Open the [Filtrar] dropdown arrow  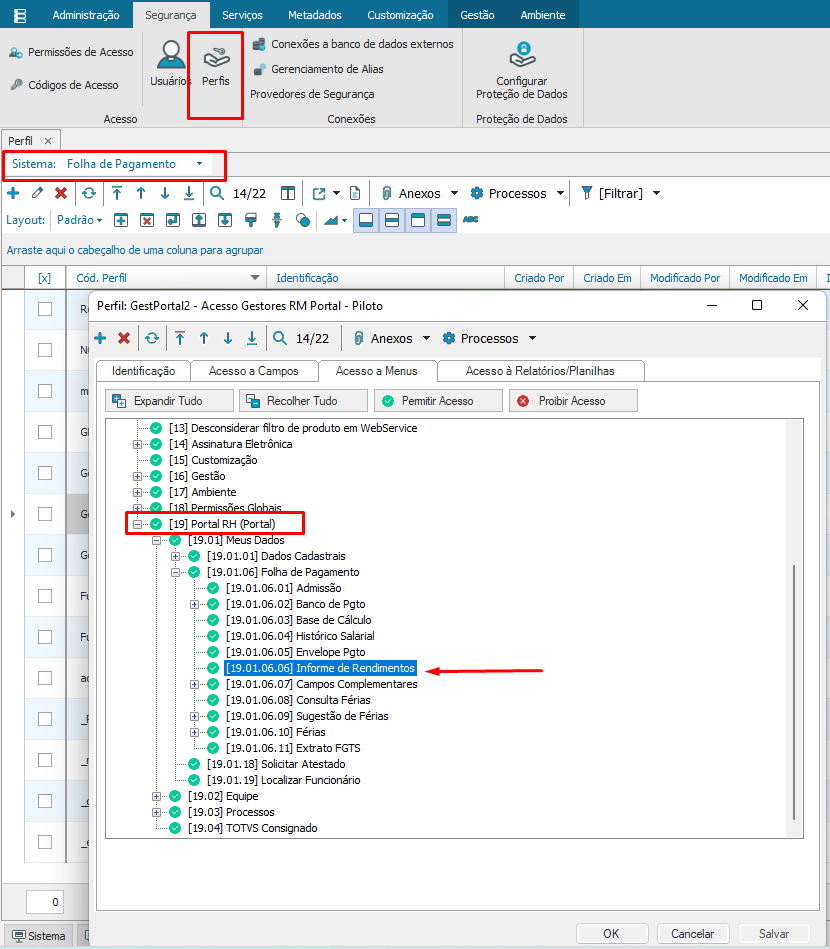(656, 194)
